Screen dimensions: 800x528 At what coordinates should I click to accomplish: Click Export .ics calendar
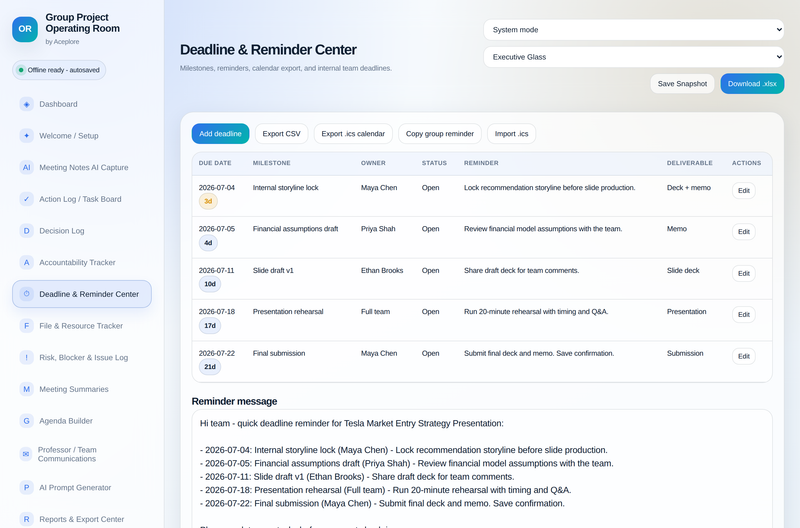click(x=353, y=134)
